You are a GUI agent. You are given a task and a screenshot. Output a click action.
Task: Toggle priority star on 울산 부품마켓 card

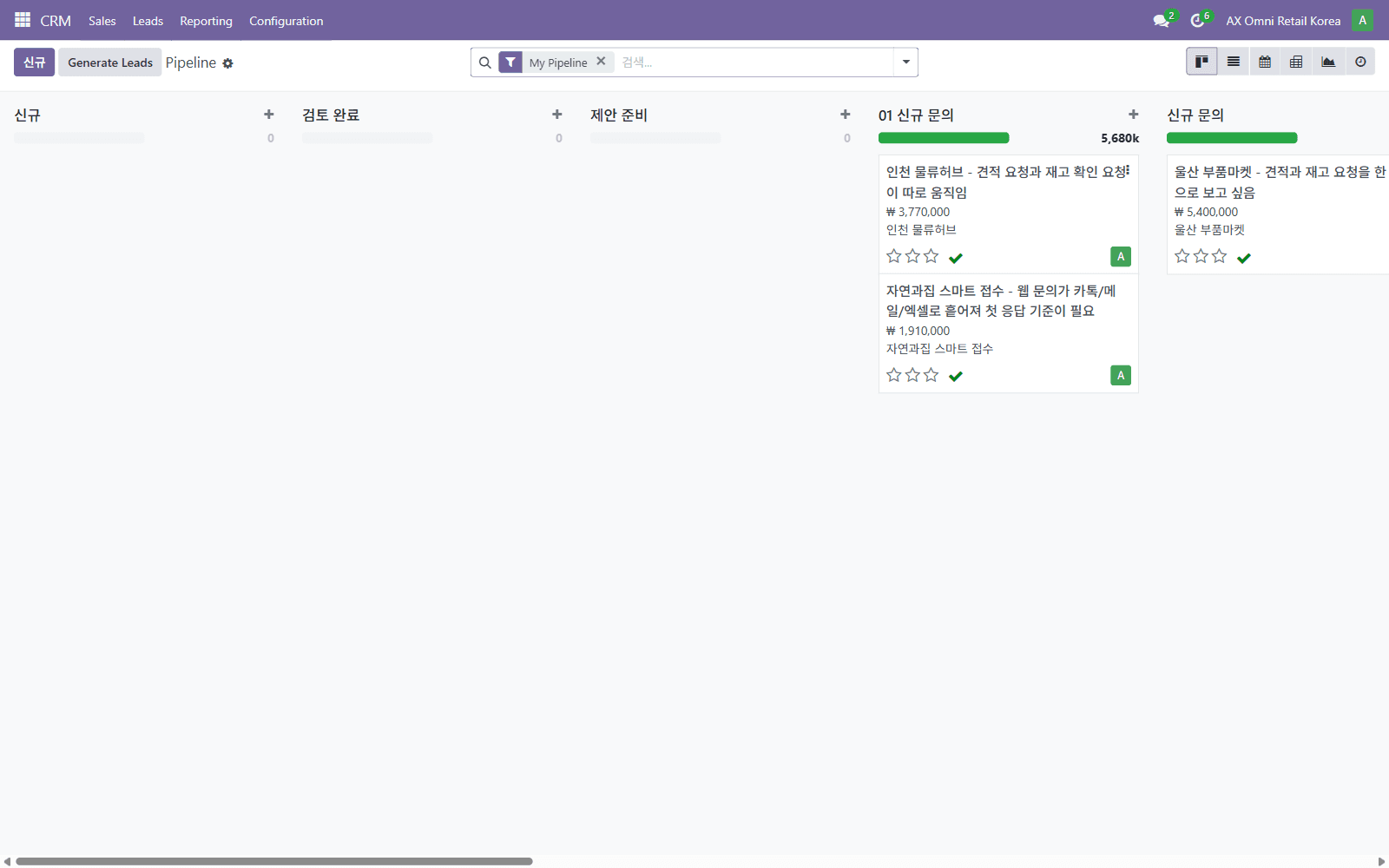pyautogui.click(x=1182, y=256)
